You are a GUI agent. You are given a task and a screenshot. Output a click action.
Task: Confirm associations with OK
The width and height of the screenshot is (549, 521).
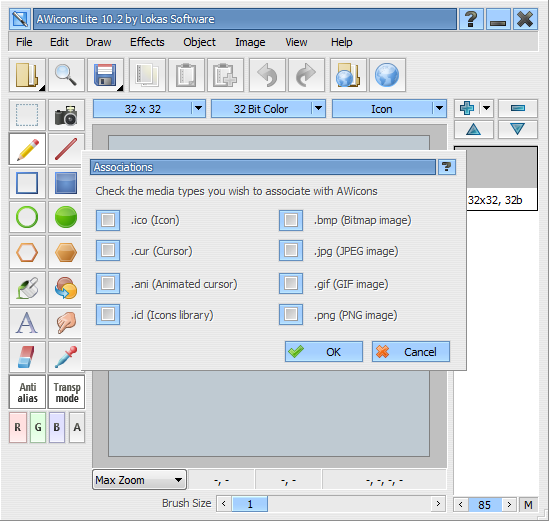coord(324,352)
